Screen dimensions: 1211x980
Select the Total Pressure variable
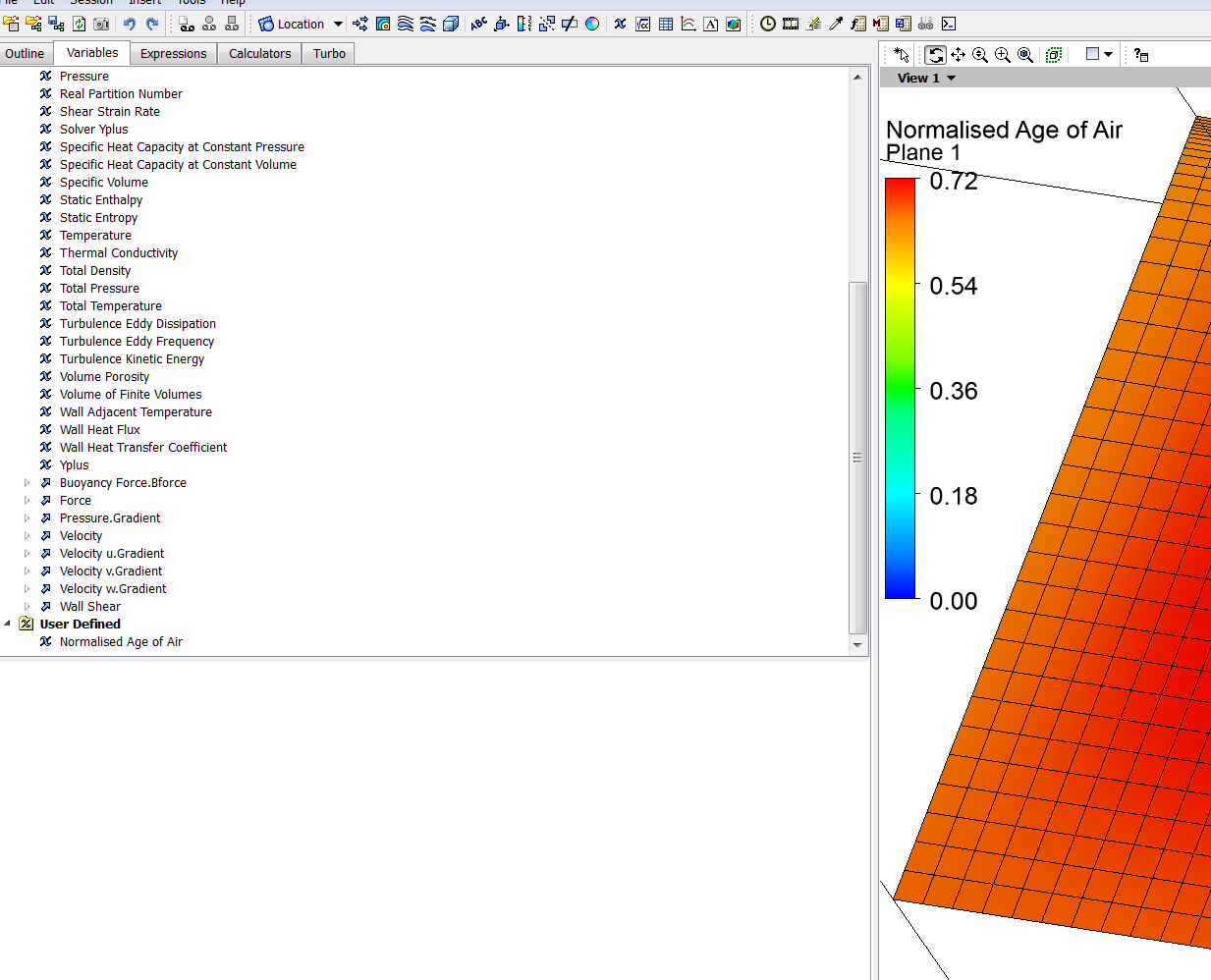pos(99,288)
